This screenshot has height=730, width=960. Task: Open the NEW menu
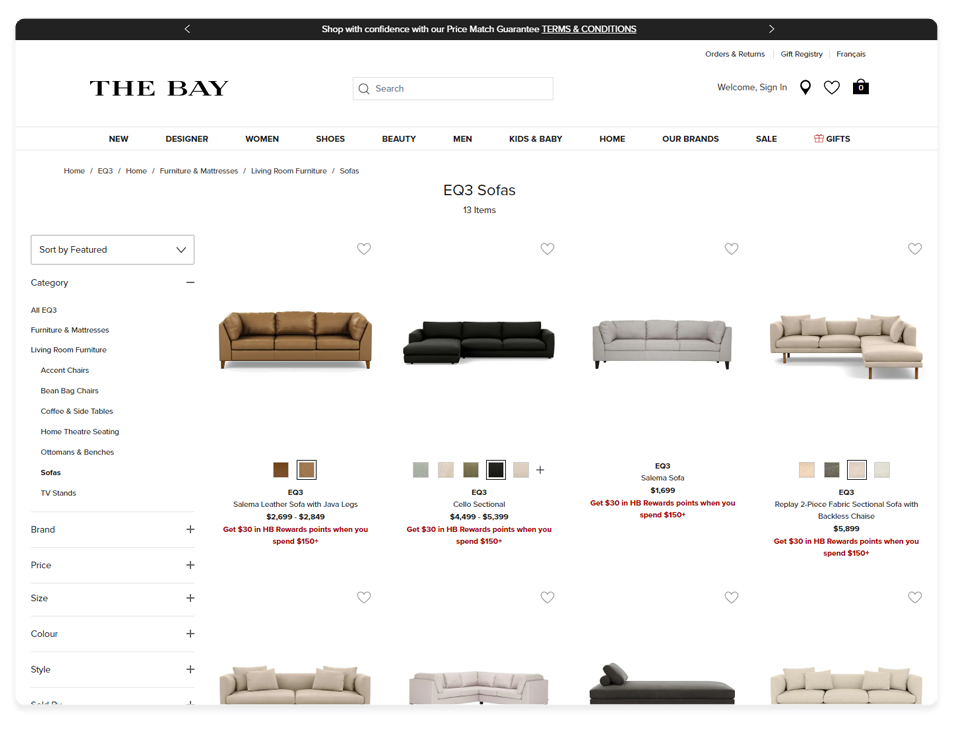tap(119, 139)
